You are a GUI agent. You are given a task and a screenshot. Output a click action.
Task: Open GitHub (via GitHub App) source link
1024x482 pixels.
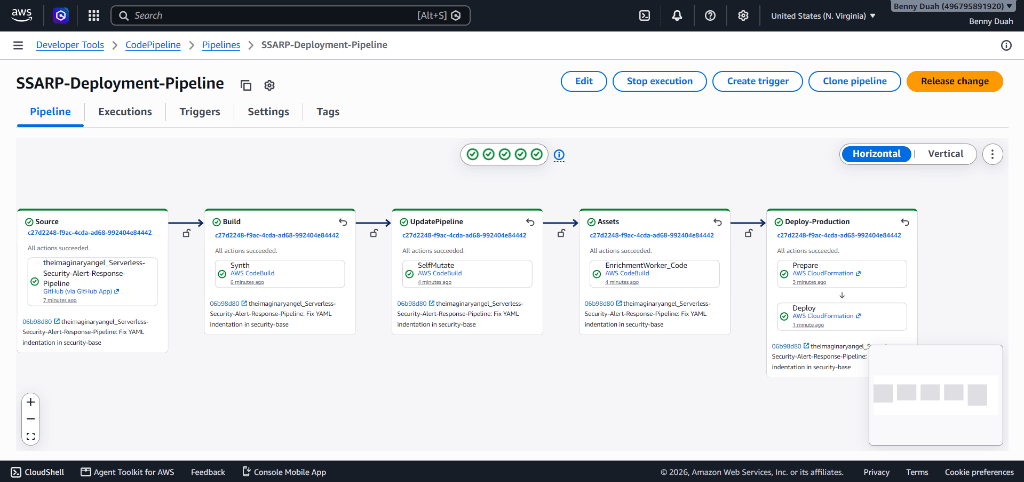click(x=82, y=292)
